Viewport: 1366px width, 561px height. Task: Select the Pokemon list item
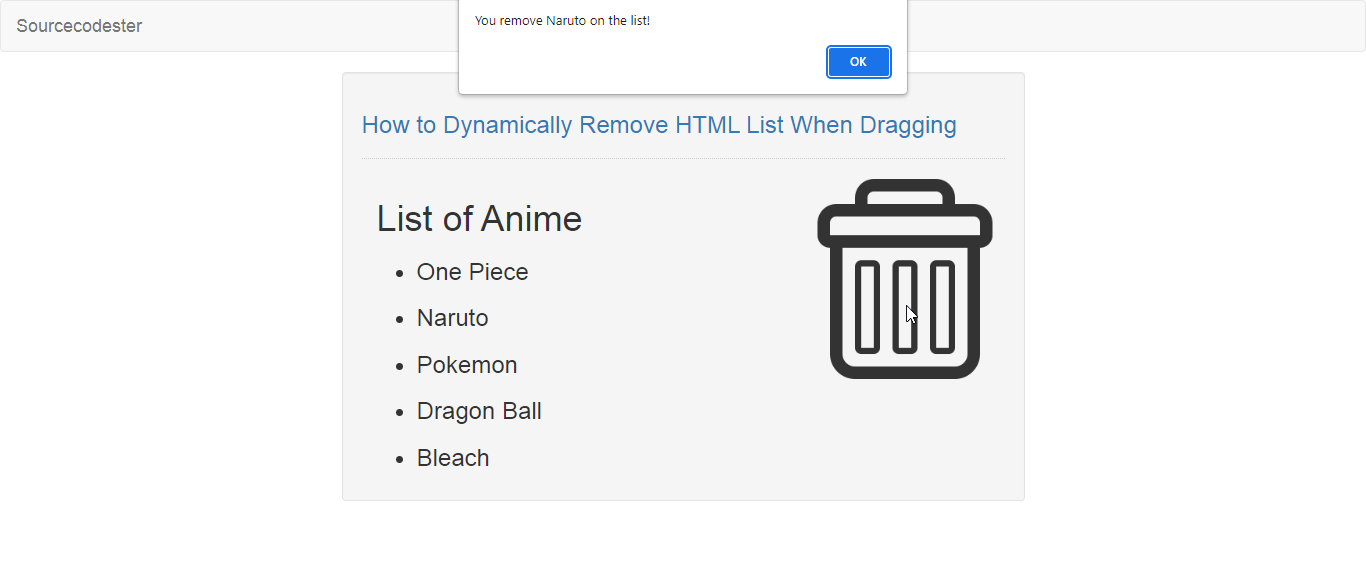(467, 365)
